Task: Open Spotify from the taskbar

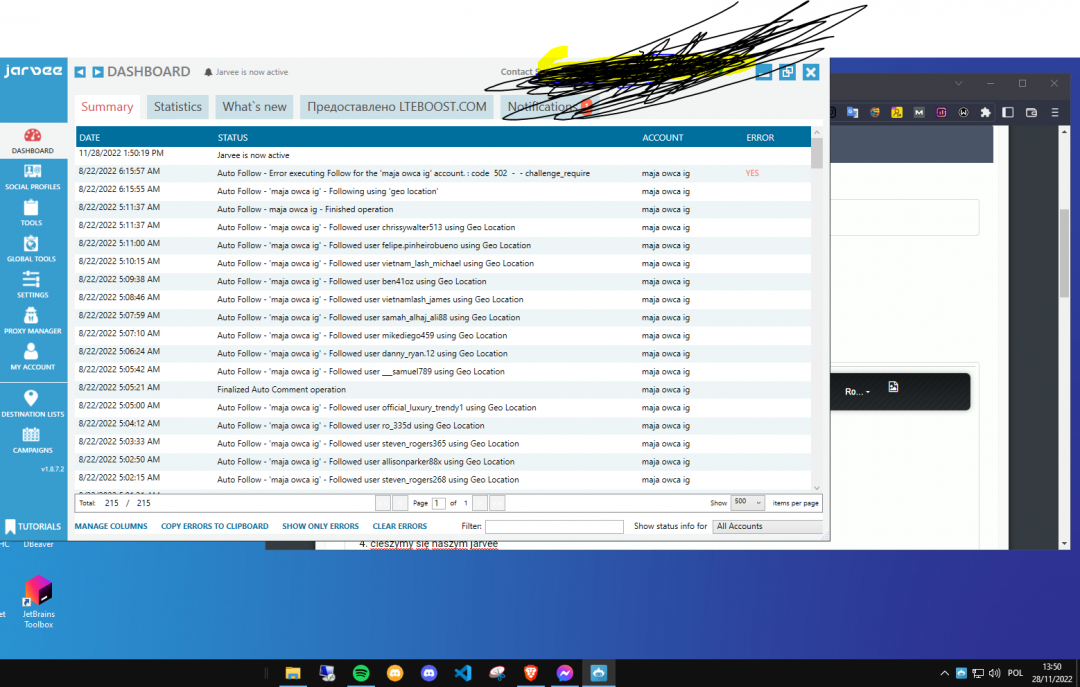Action: (361, 673)
